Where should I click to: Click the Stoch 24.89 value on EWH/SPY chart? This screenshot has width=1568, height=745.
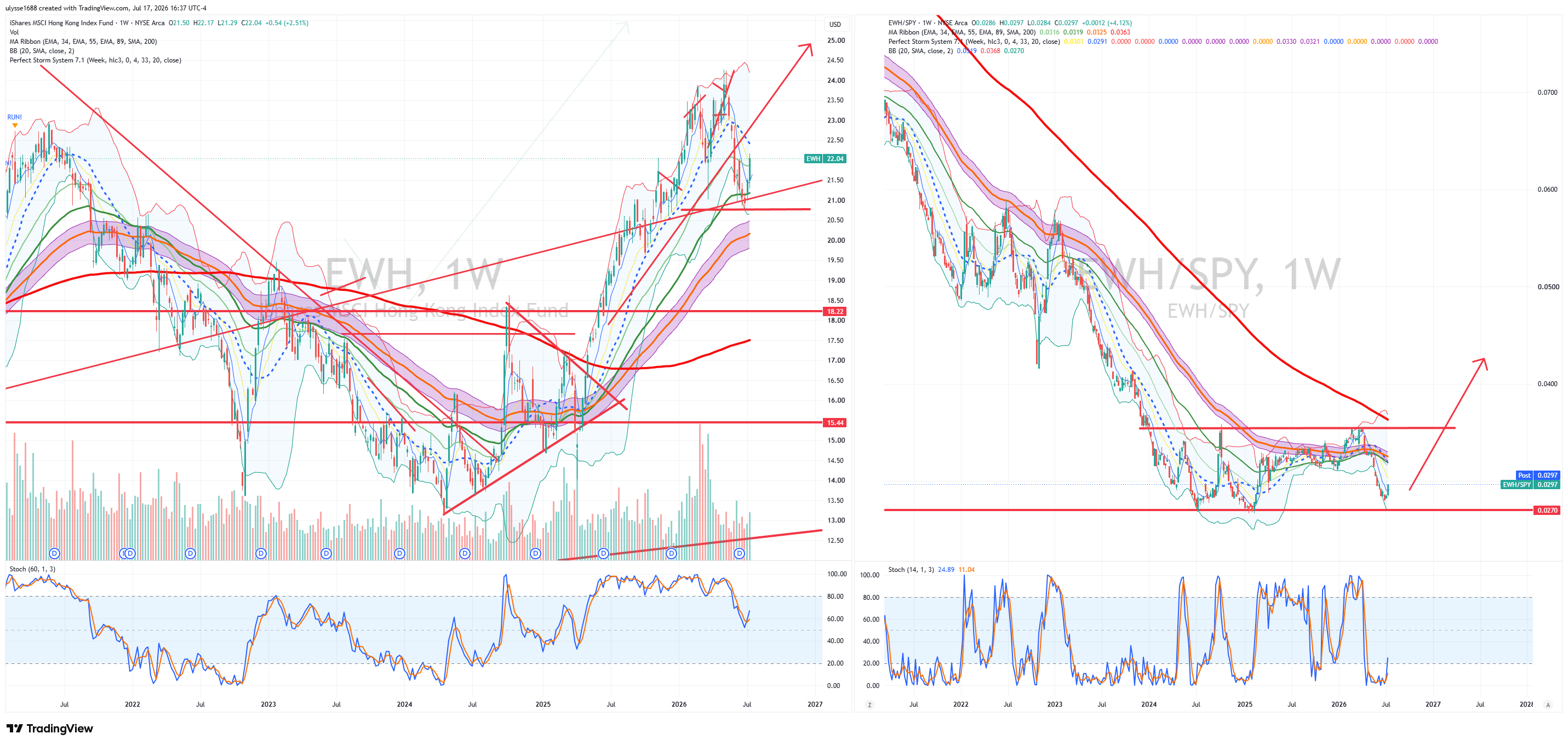click(x=946, y=570)
